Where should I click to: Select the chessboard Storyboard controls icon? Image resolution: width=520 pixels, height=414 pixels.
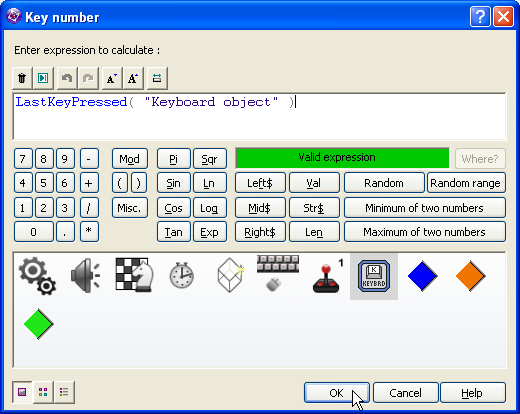tap(134, 275)
